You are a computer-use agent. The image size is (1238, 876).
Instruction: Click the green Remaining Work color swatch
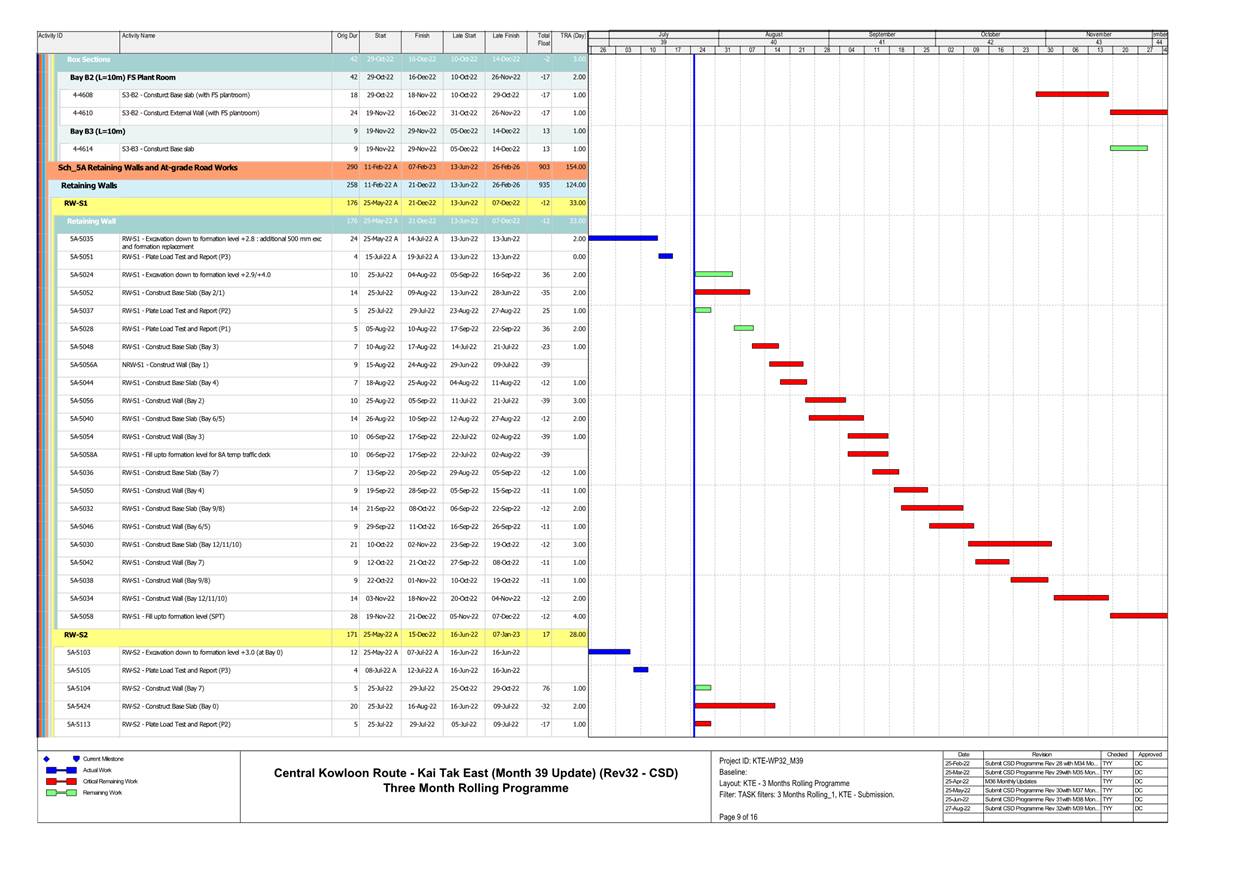[x=61, y=791]
